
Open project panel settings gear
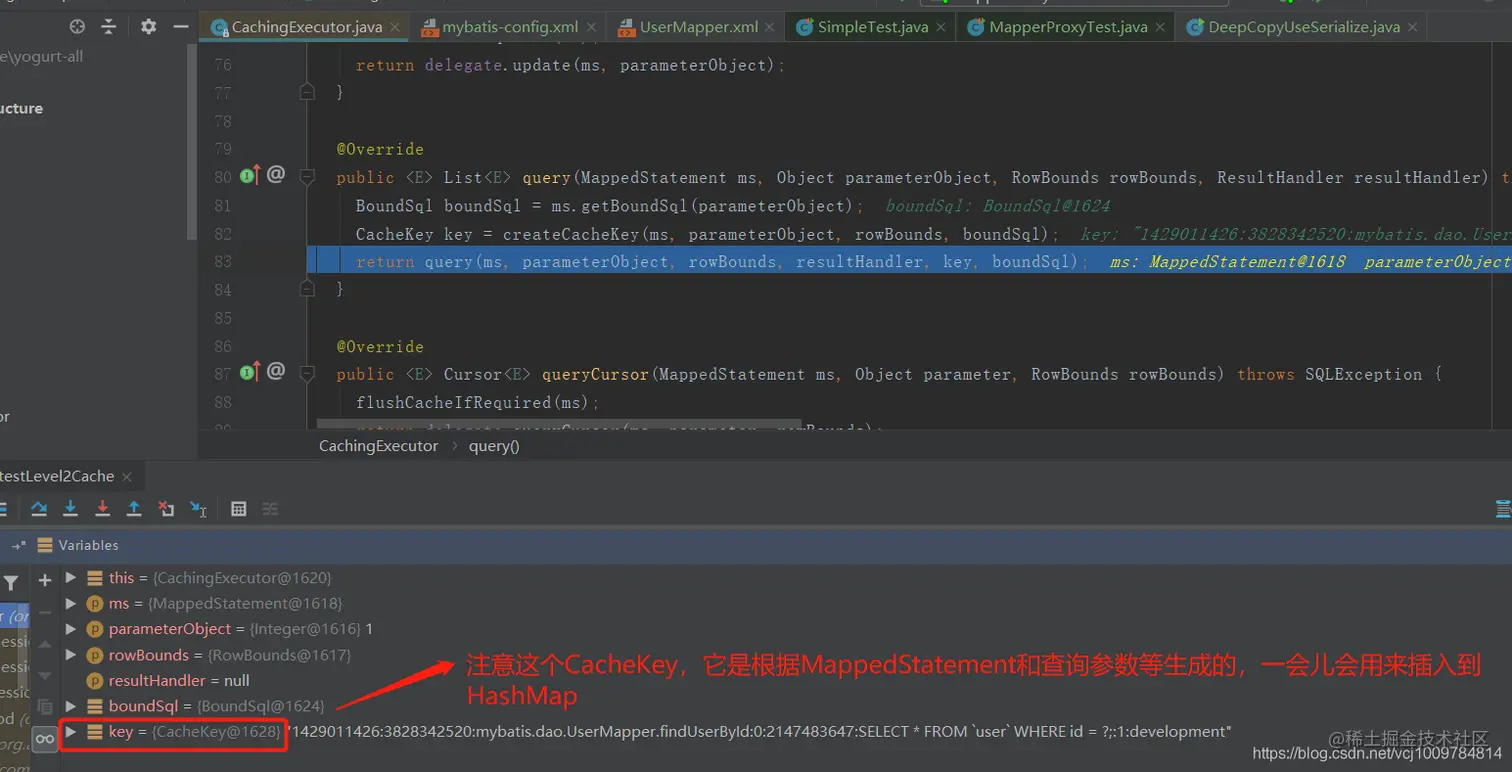point(148,27)
